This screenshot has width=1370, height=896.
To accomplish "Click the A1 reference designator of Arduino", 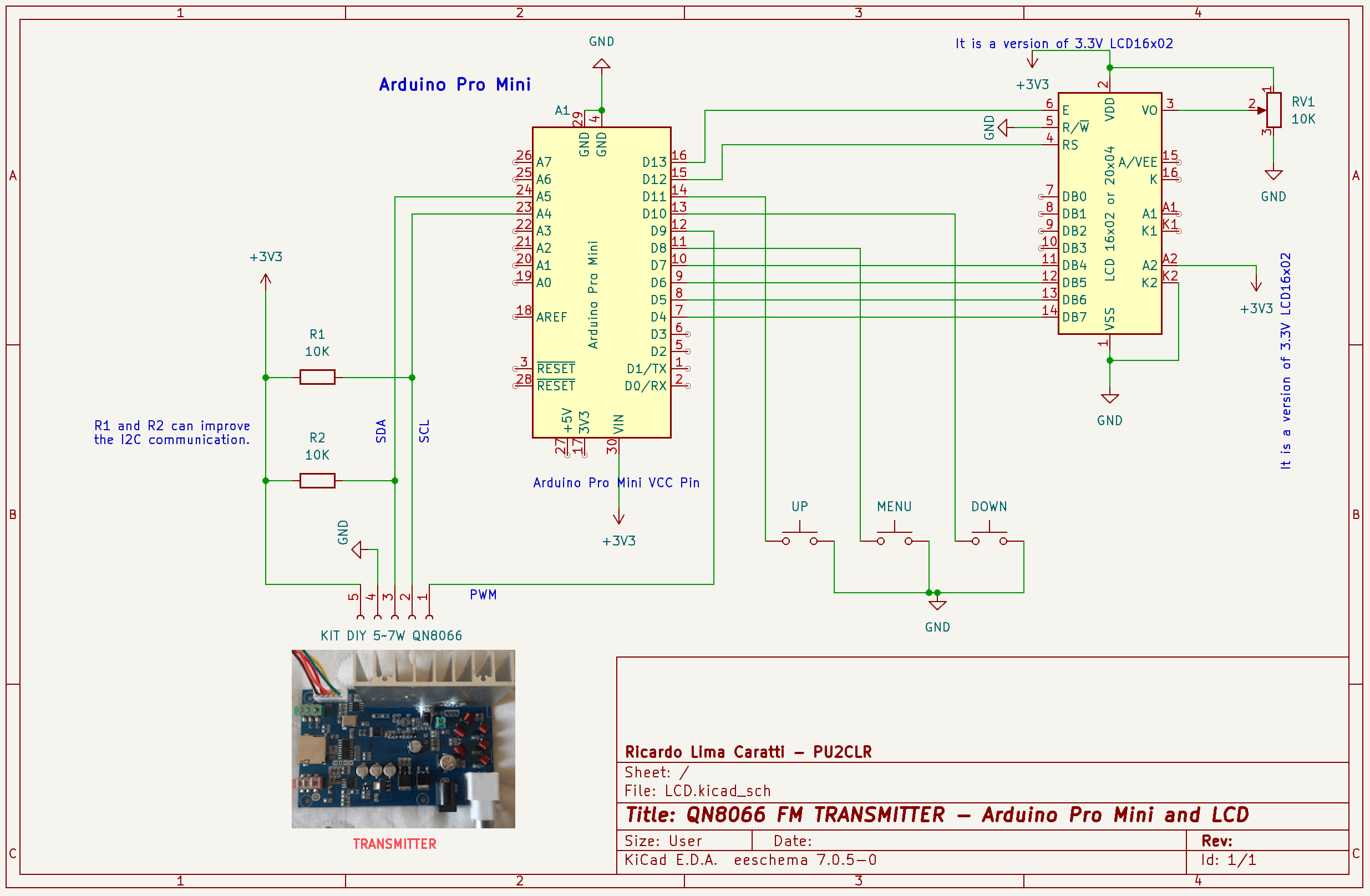I will (562, 110).
